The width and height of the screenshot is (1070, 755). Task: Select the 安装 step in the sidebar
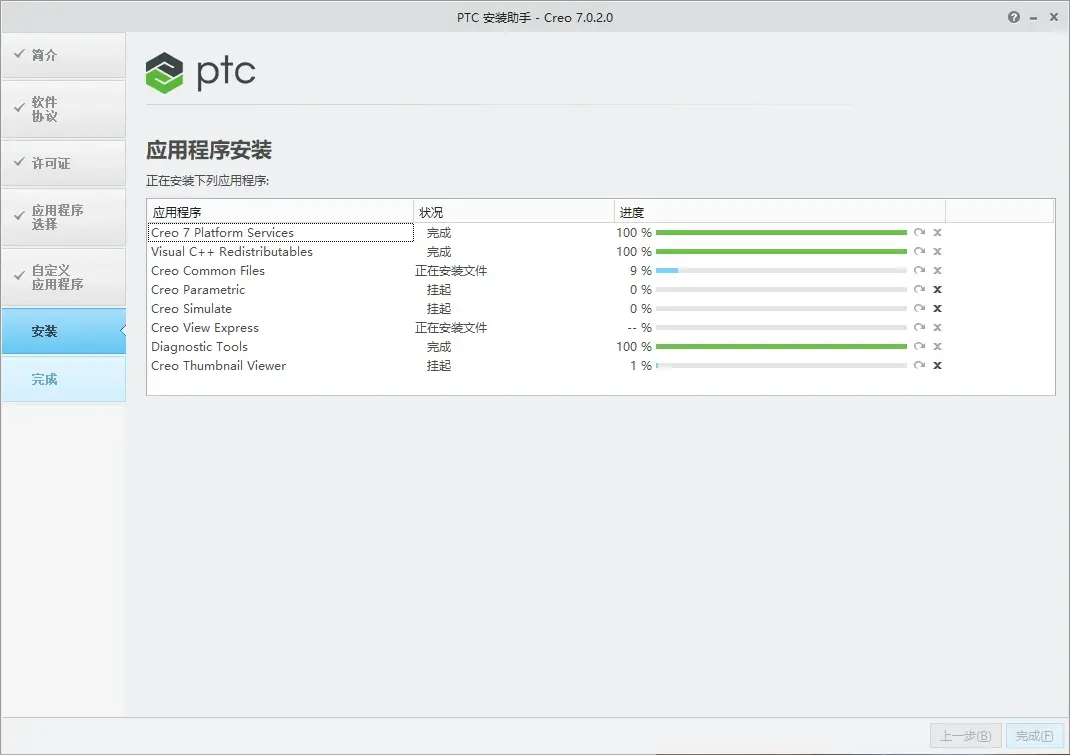click(63, 331)
